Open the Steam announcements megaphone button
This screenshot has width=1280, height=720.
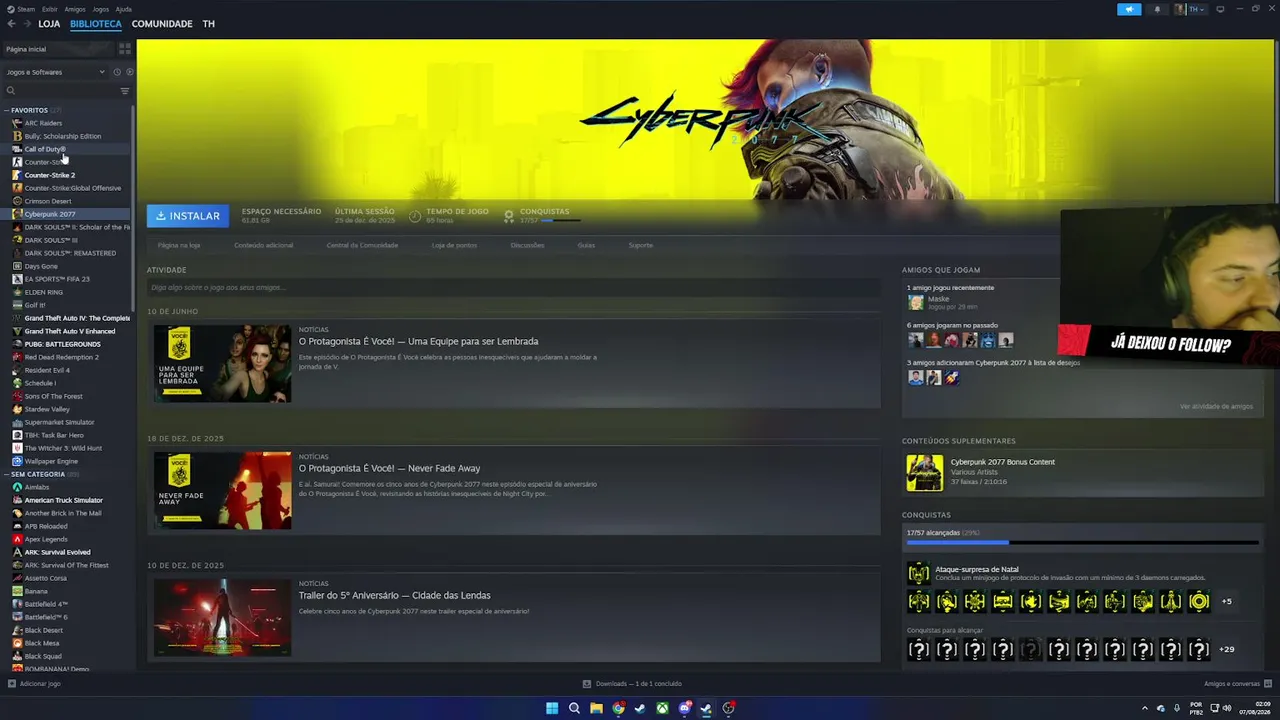pos(1129,9)
